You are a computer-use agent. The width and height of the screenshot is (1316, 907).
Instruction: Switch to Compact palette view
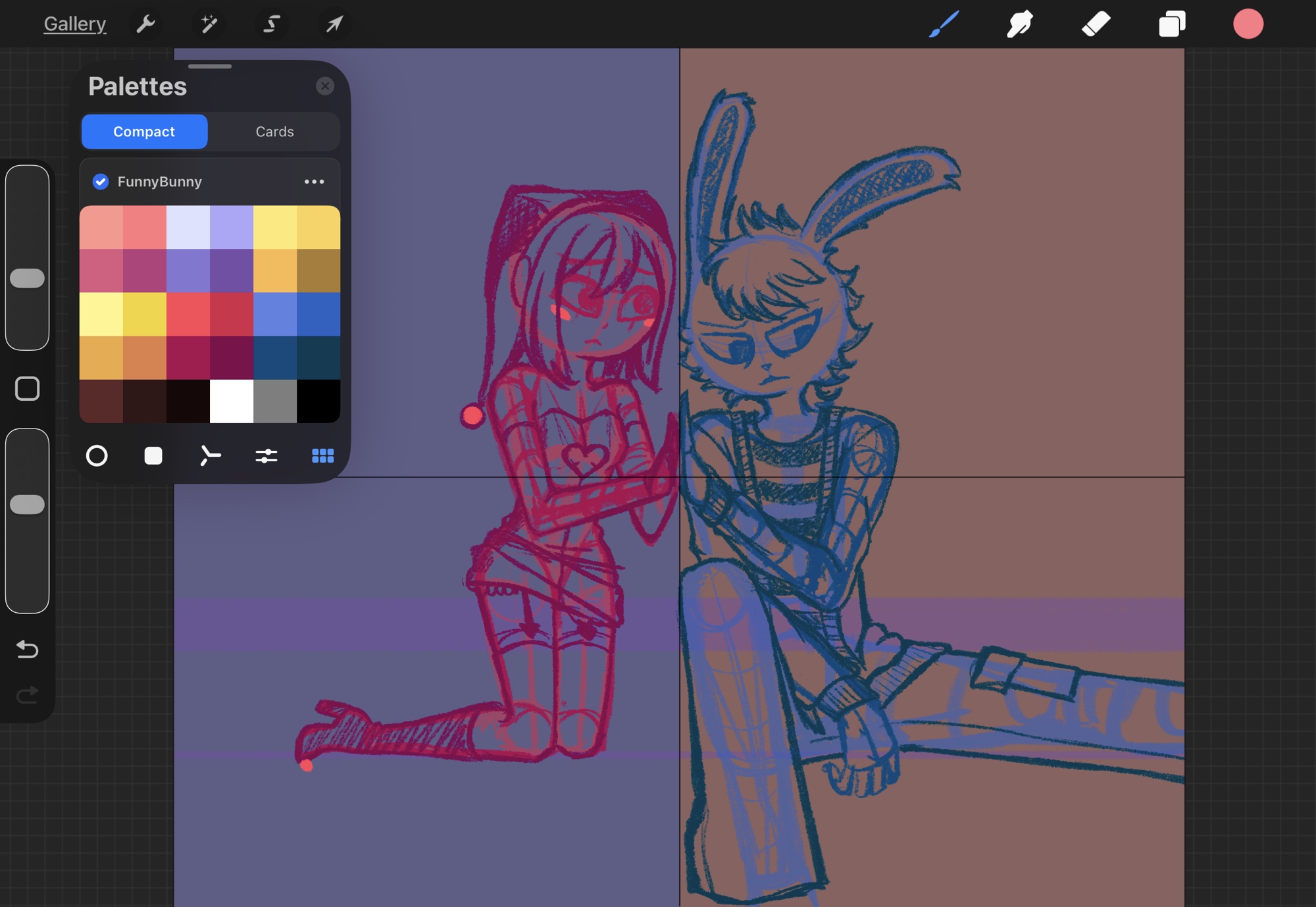144,132
